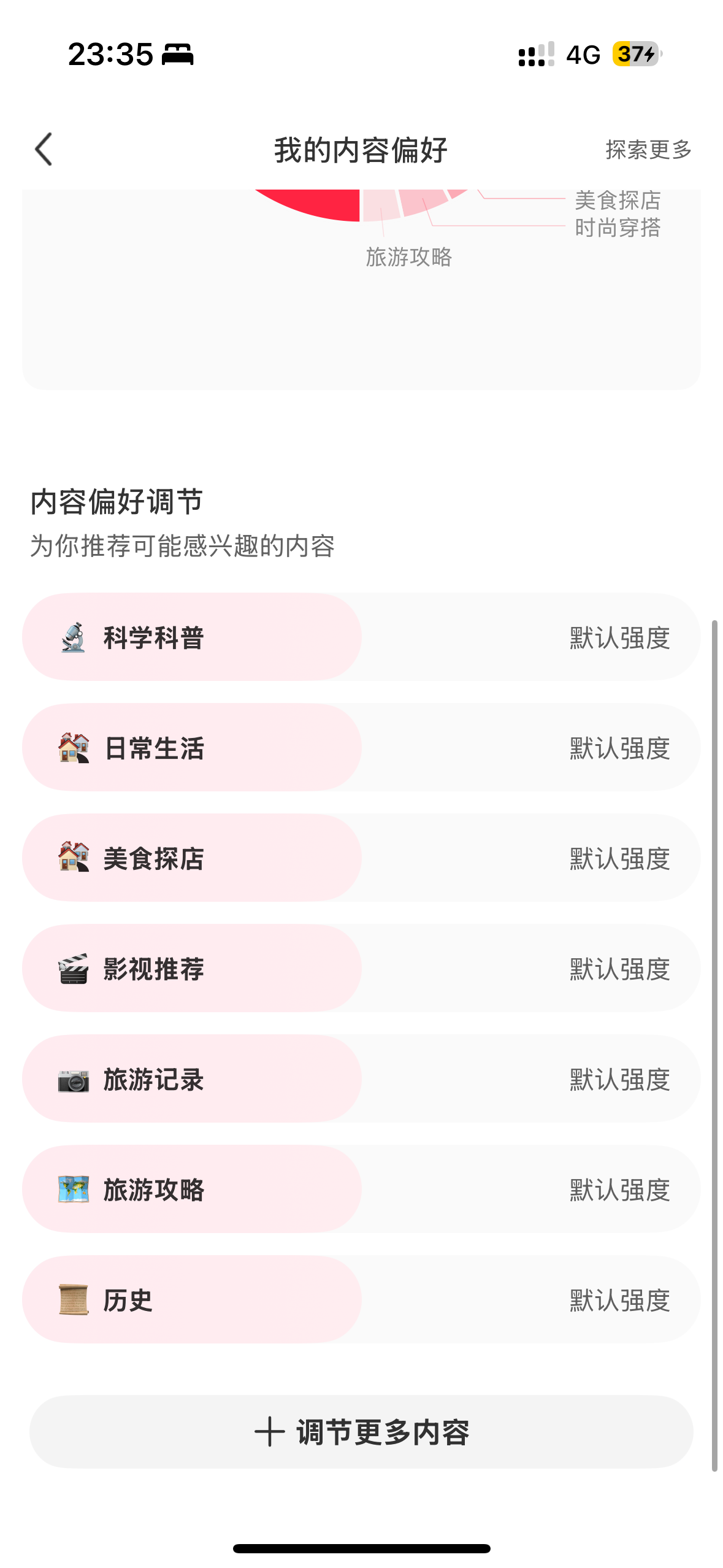Tap the microscope icon for 科学科普

(73, 637)
